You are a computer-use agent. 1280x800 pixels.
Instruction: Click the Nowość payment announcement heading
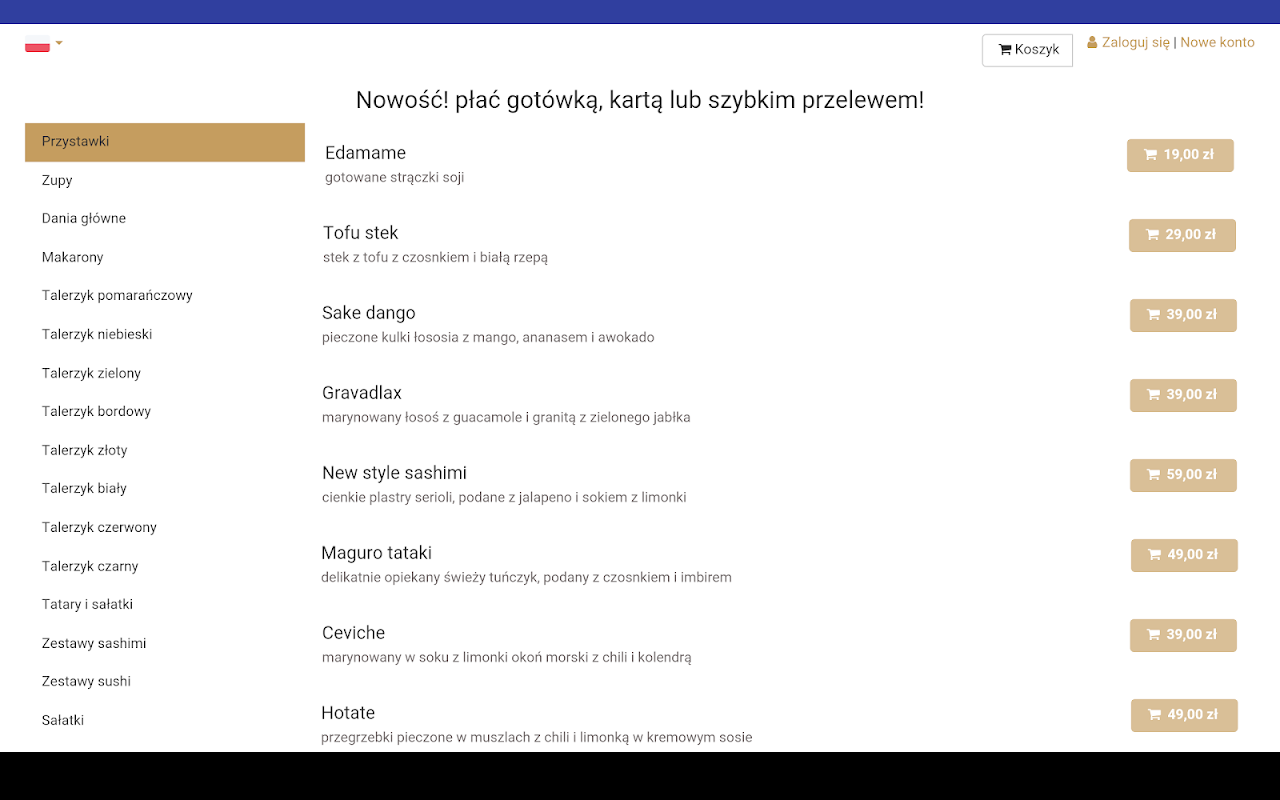640,100
